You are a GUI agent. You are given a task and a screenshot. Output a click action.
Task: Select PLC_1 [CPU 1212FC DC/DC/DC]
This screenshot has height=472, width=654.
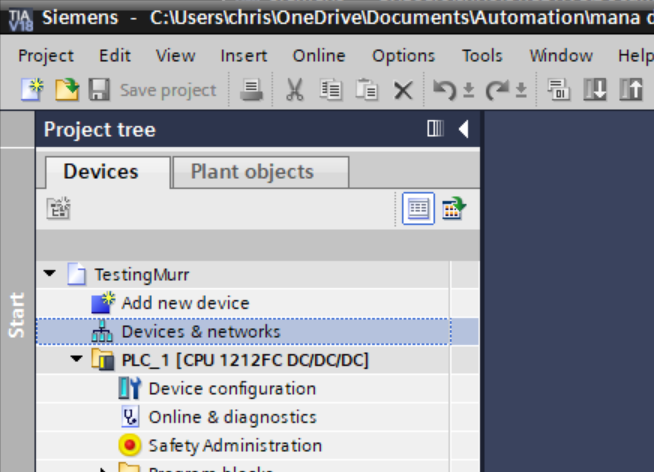(245, 360)
